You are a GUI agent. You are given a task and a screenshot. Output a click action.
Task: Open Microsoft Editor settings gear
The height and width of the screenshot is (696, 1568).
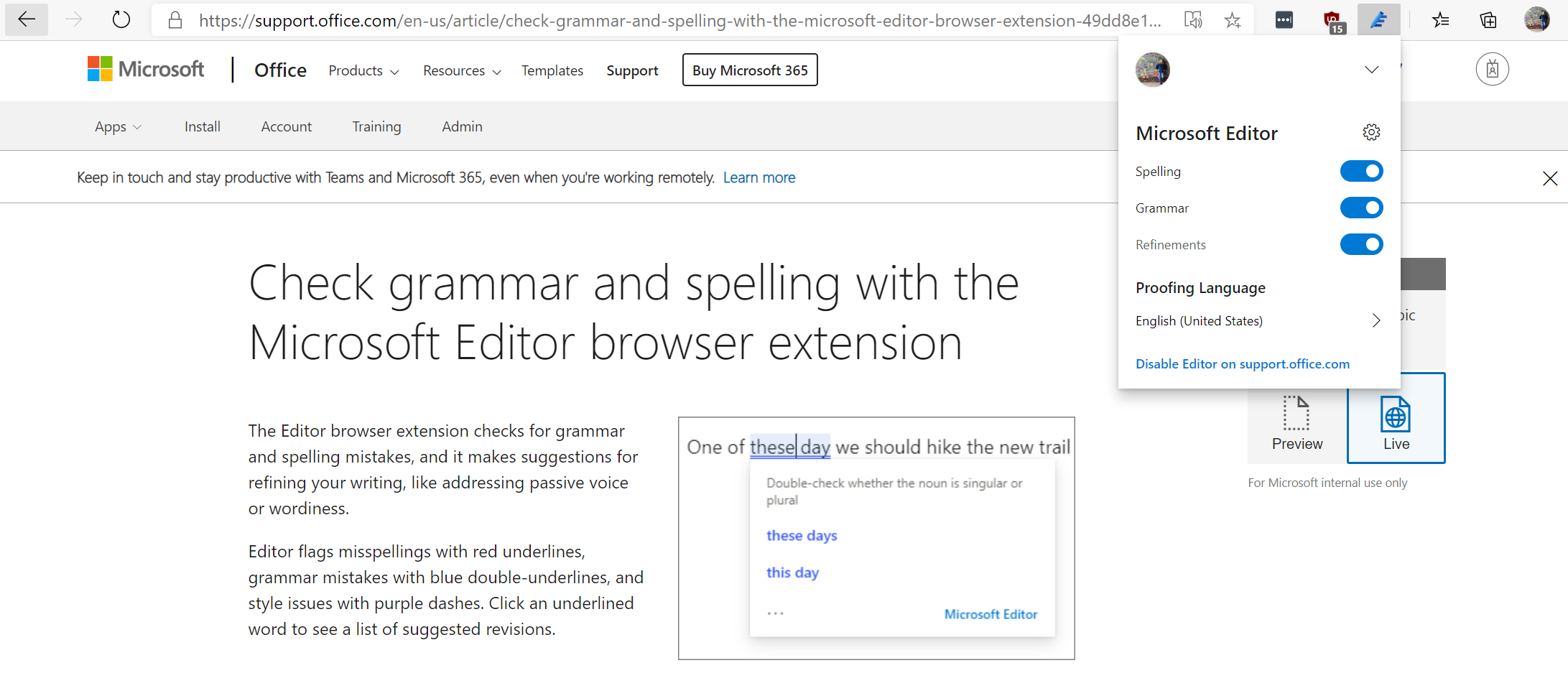click(1371, 132)
